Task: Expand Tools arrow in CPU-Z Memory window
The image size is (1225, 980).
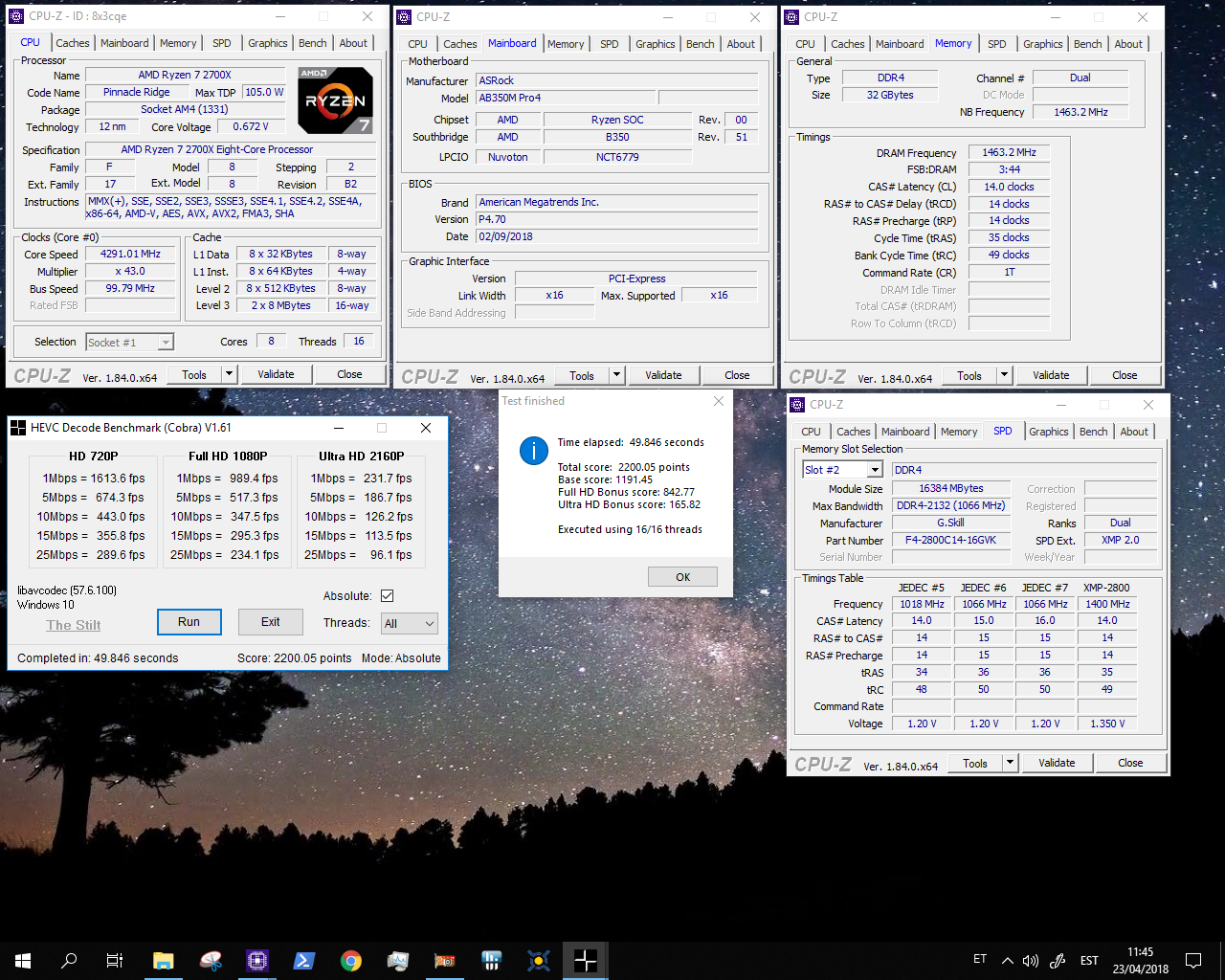Action: click(1005, 375)
